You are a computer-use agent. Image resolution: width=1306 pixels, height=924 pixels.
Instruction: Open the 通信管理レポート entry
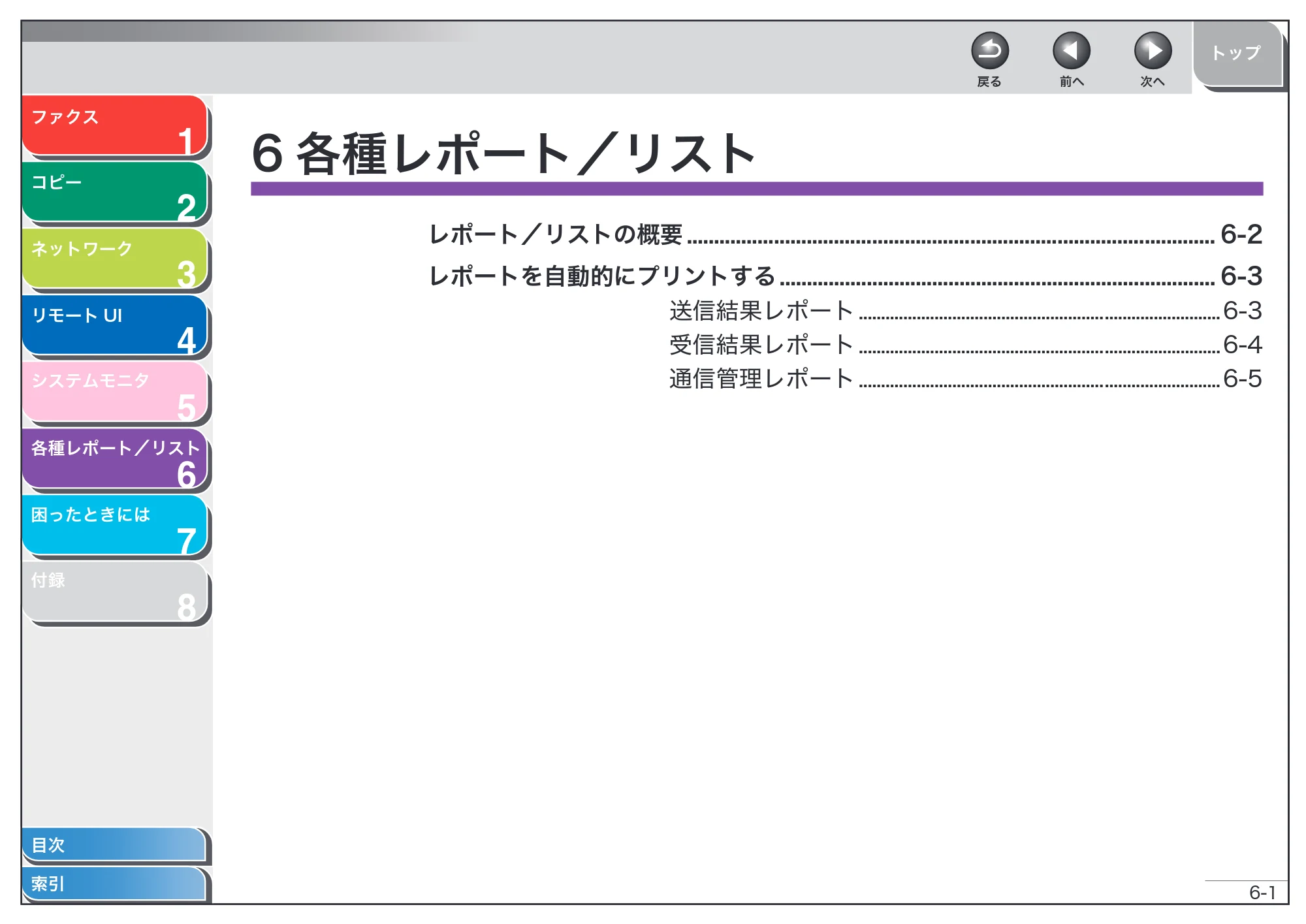pos(966,379)
